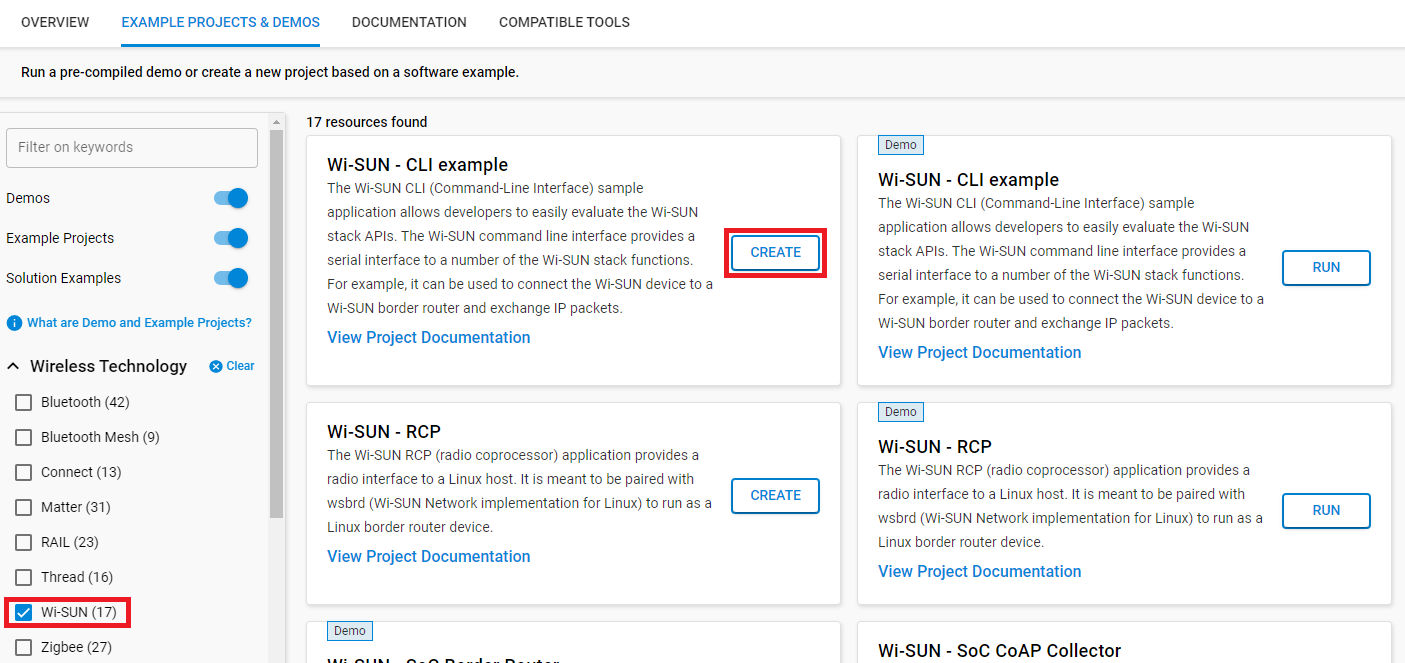Viewport: 1405px width, 663px height.
Task: Create the Wi-SUN RCP project
Action: point(775,495)
